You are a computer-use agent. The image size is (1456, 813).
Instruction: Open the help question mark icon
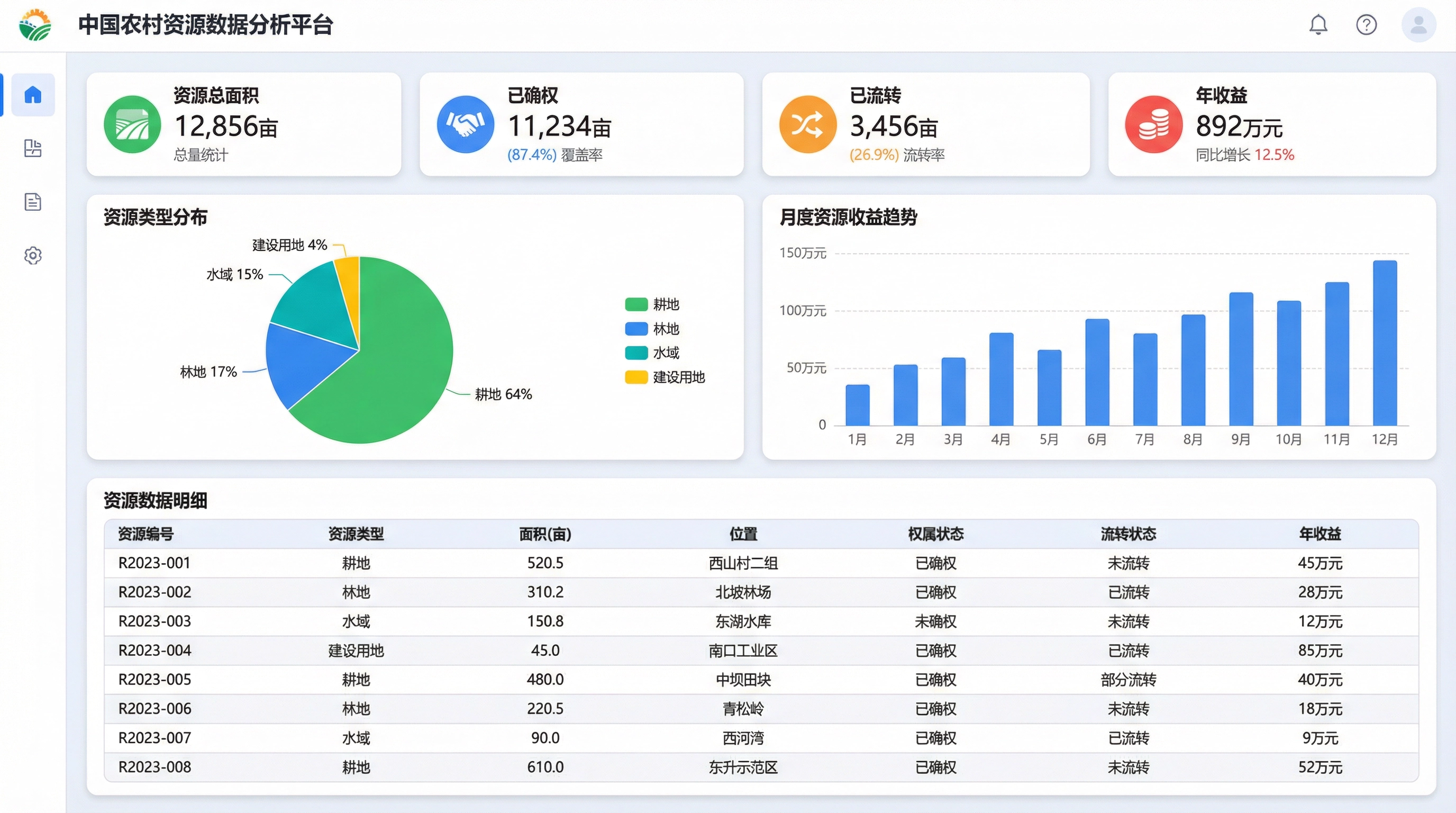pos(1366,25)
